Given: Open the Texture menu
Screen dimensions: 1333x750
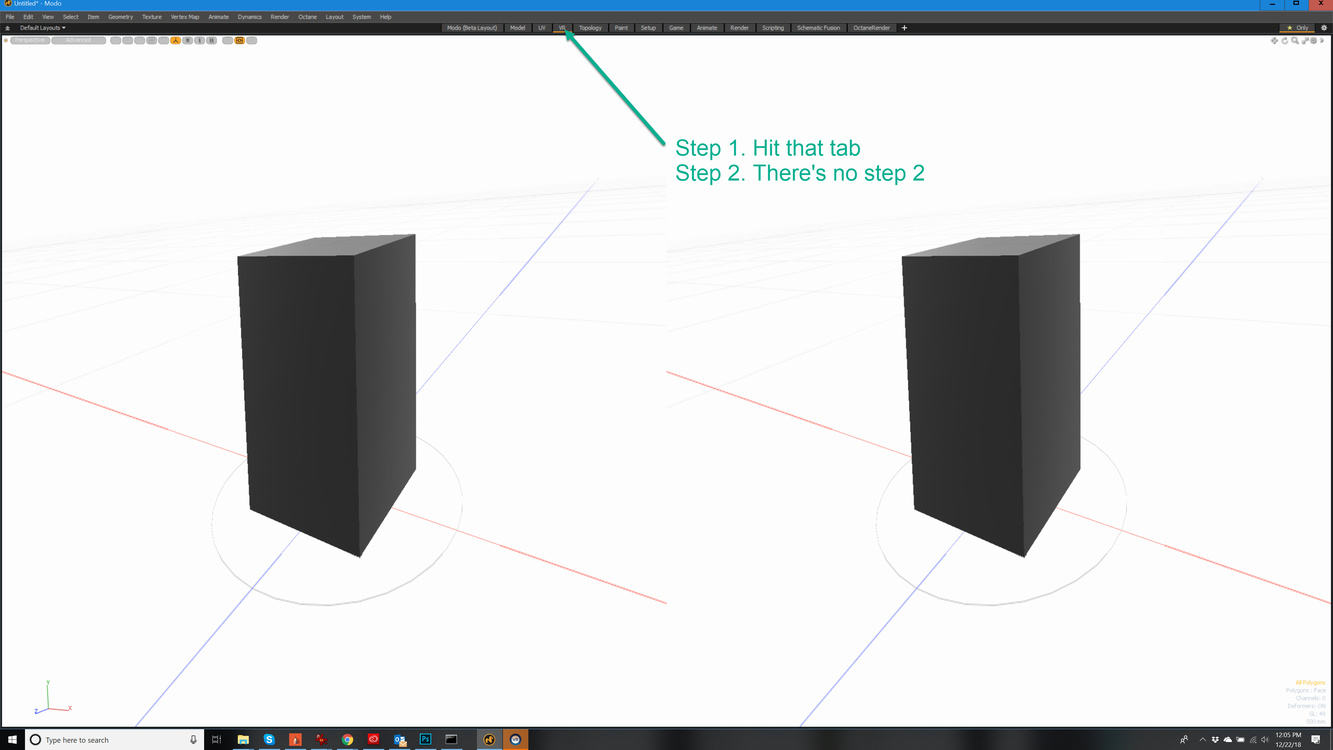Looking at the screenshot, I should coord(151,17).
